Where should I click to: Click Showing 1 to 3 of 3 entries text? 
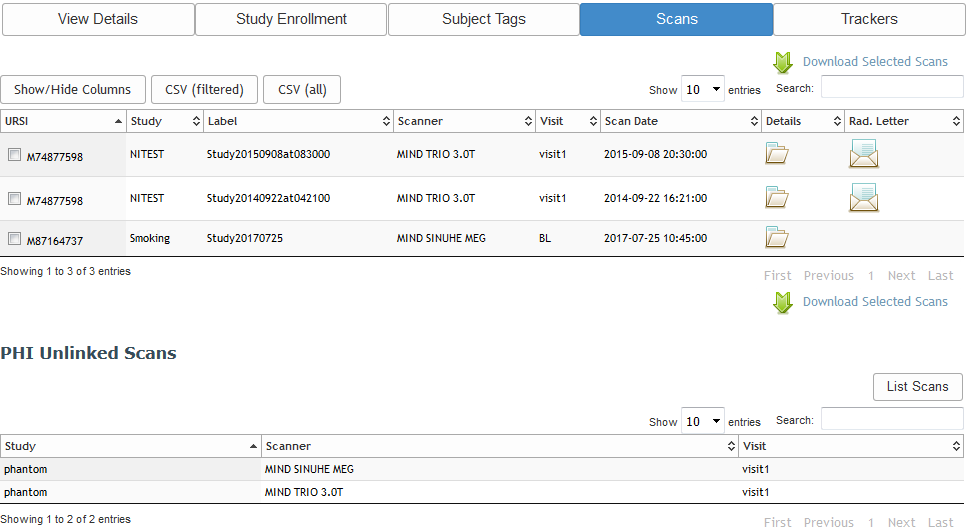(66, 271)
